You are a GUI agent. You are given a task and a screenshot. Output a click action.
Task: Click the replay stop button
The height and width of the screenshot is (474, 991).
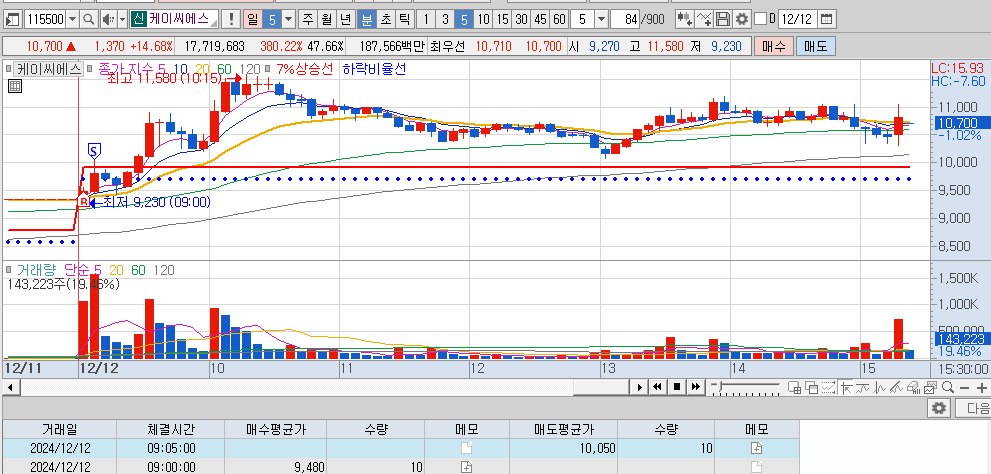[x=676, y=387]
